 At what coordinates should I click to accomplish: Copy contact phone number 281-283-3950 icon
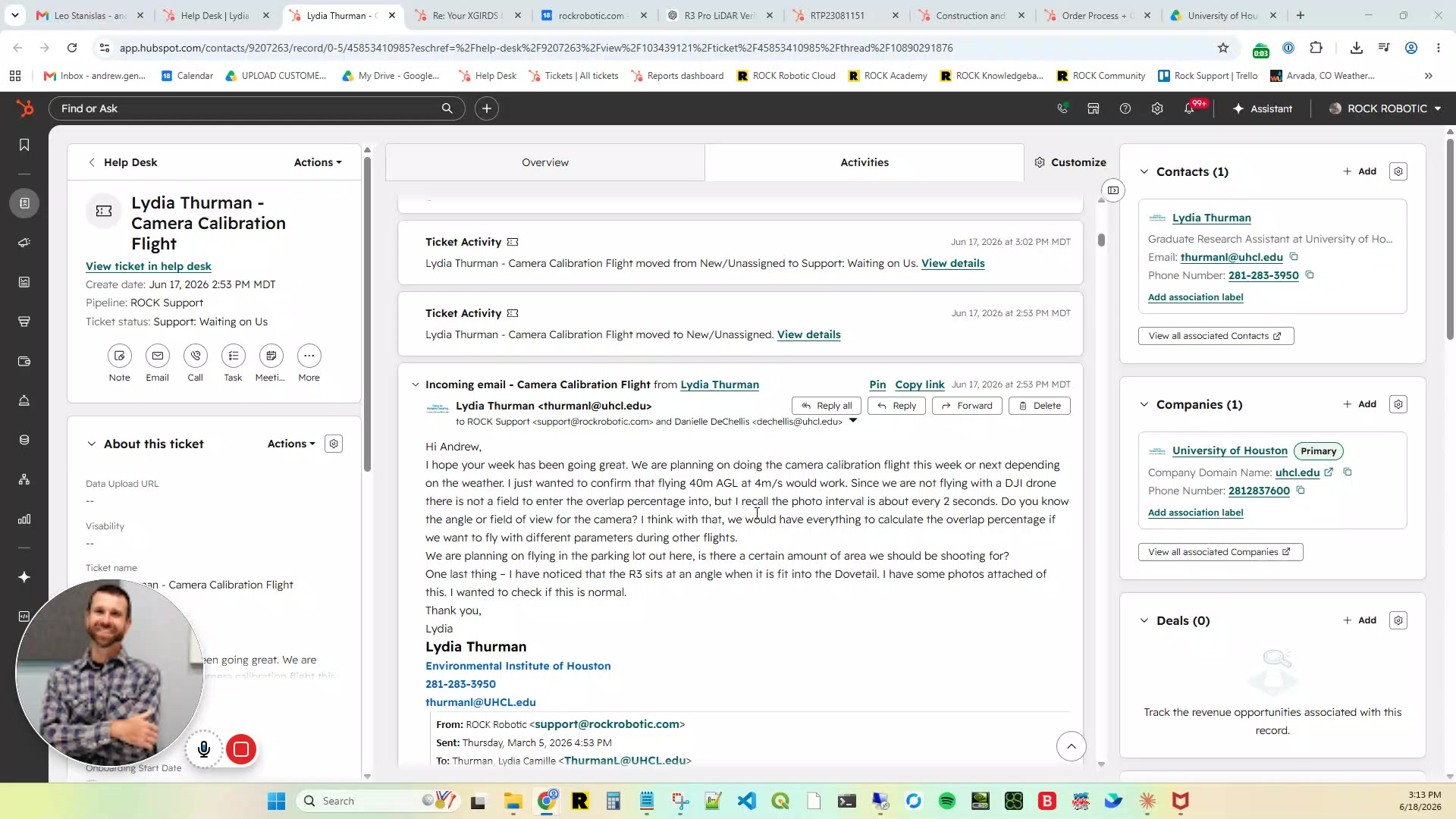1310,275
